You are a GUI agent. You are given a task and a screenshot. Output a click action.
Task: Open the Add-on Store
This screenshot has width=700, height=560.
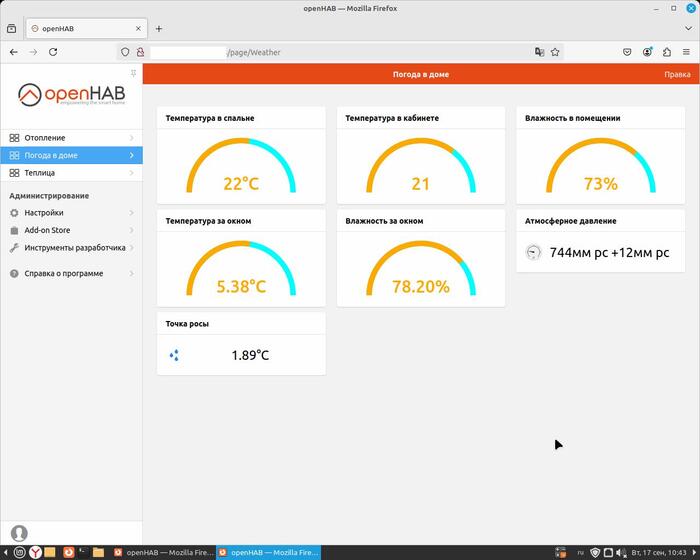point(71,230)
